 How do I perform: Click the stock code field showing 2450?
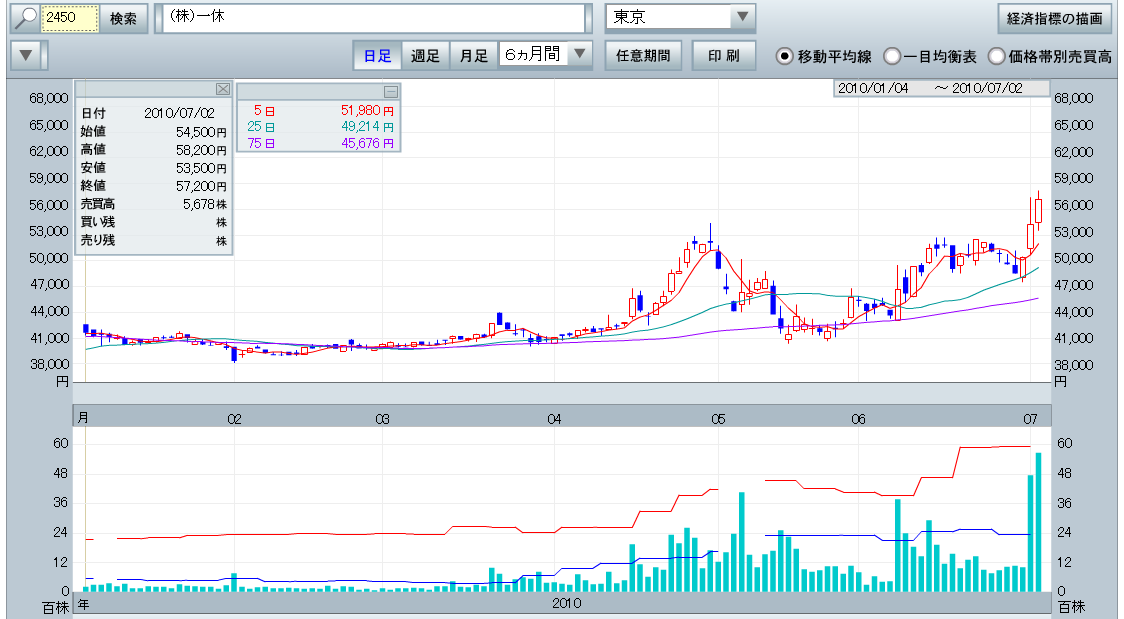(x=69, y=18)
